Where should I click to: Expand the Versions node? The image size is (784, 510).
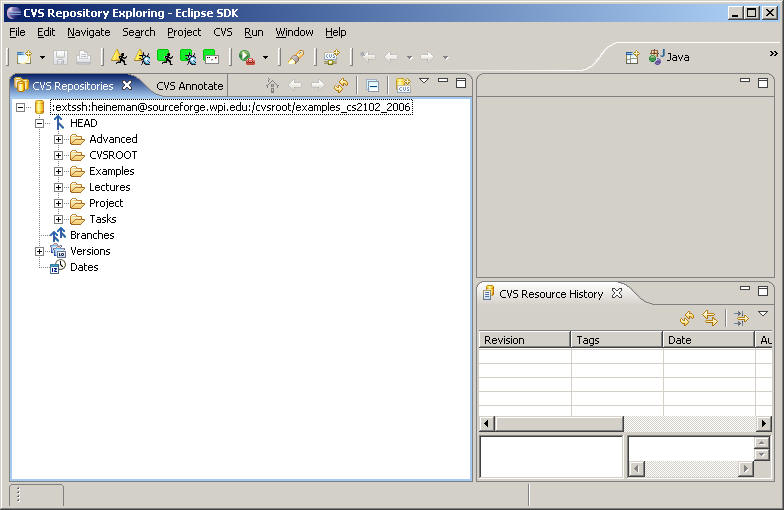coord(40,251)
